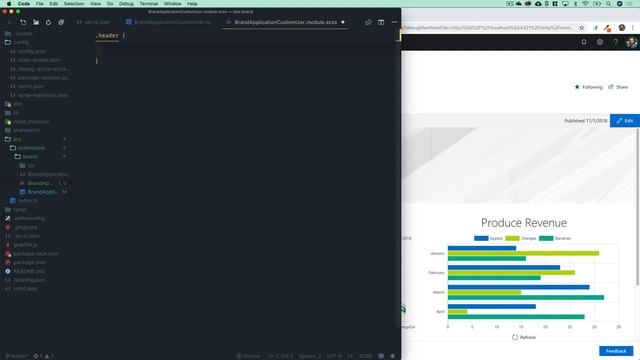Click the New Folder icon in Explorer toolbar
Screen dimensions: 640x360
(x=36, y=22)
